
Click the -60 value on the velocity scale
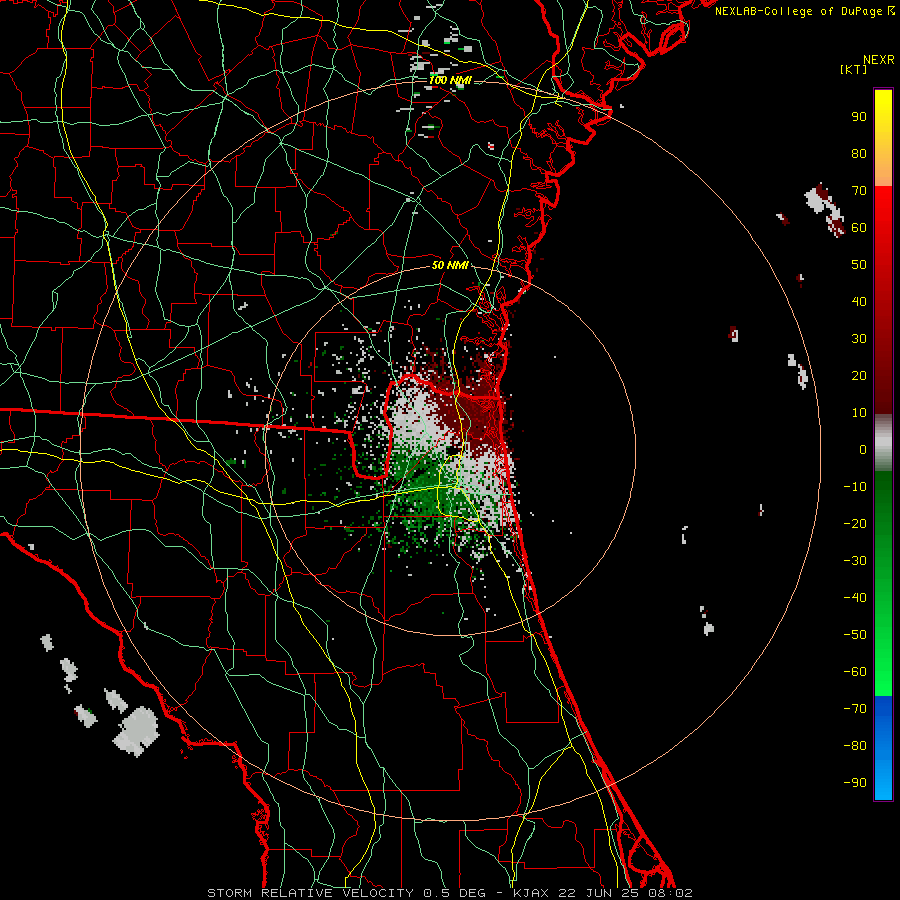[x=855, y=672]
